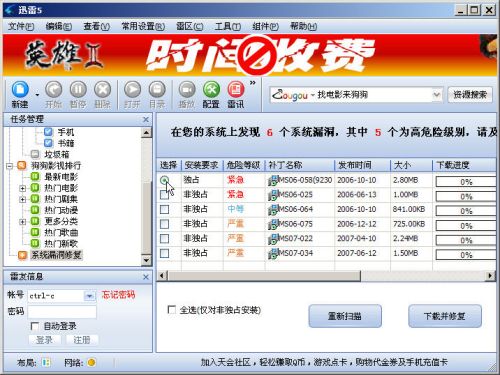Click the 系统漏洞修复 orange icon

click(22, 255)
